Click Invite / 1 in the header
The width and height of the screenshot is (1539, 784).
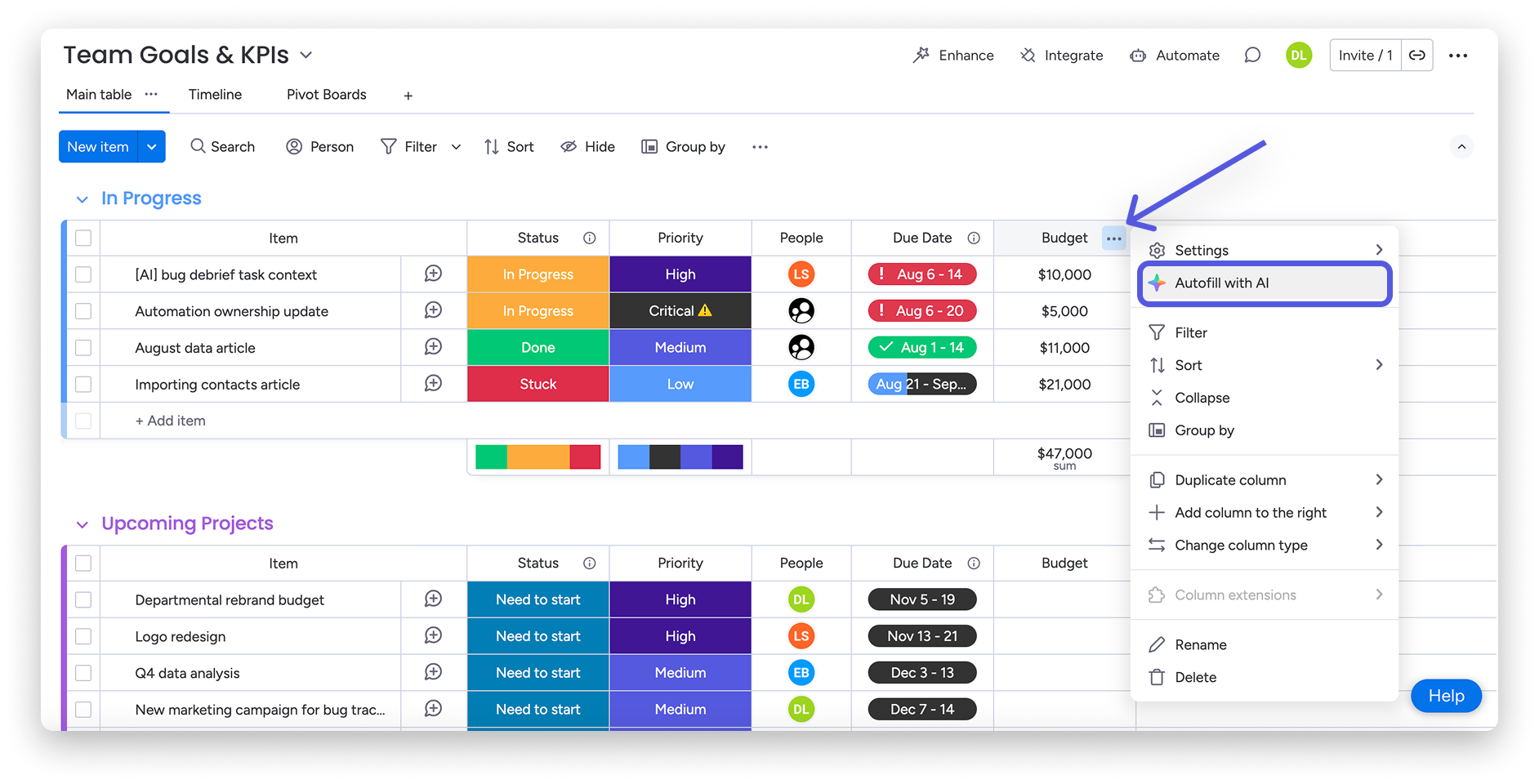[x=1364, y=55]
